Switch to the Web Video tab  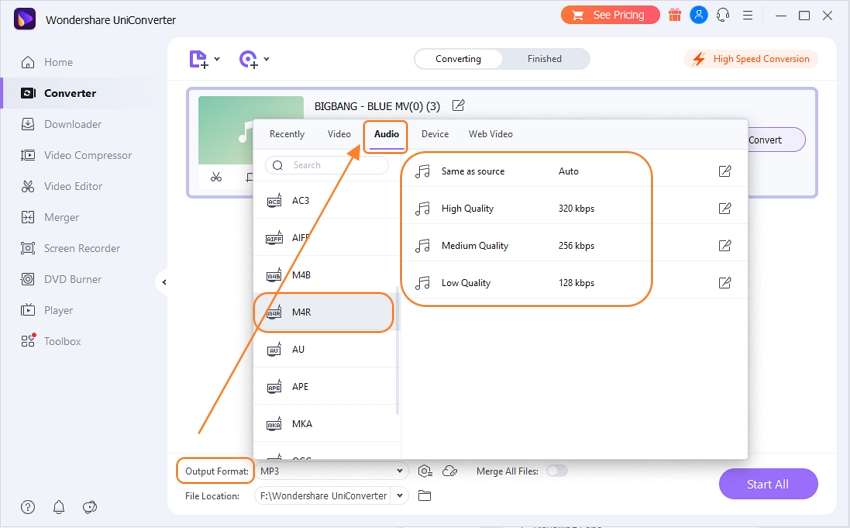[x=491, y=134]
